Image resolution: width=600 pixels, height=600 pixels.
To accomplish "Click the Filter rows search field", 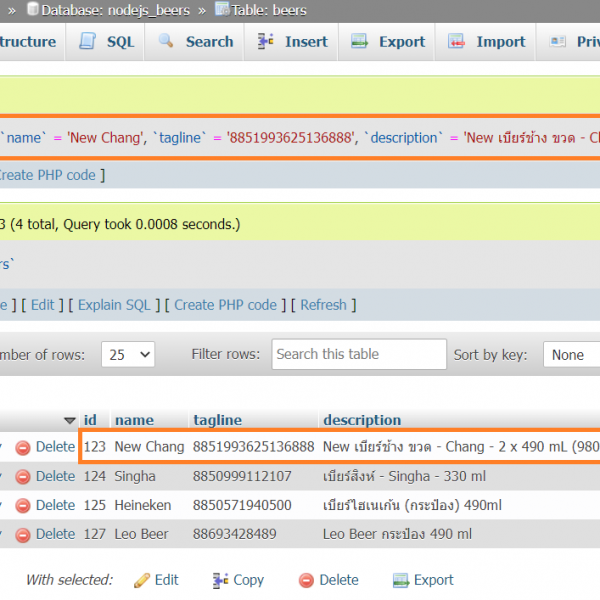I will coord(358,354).
